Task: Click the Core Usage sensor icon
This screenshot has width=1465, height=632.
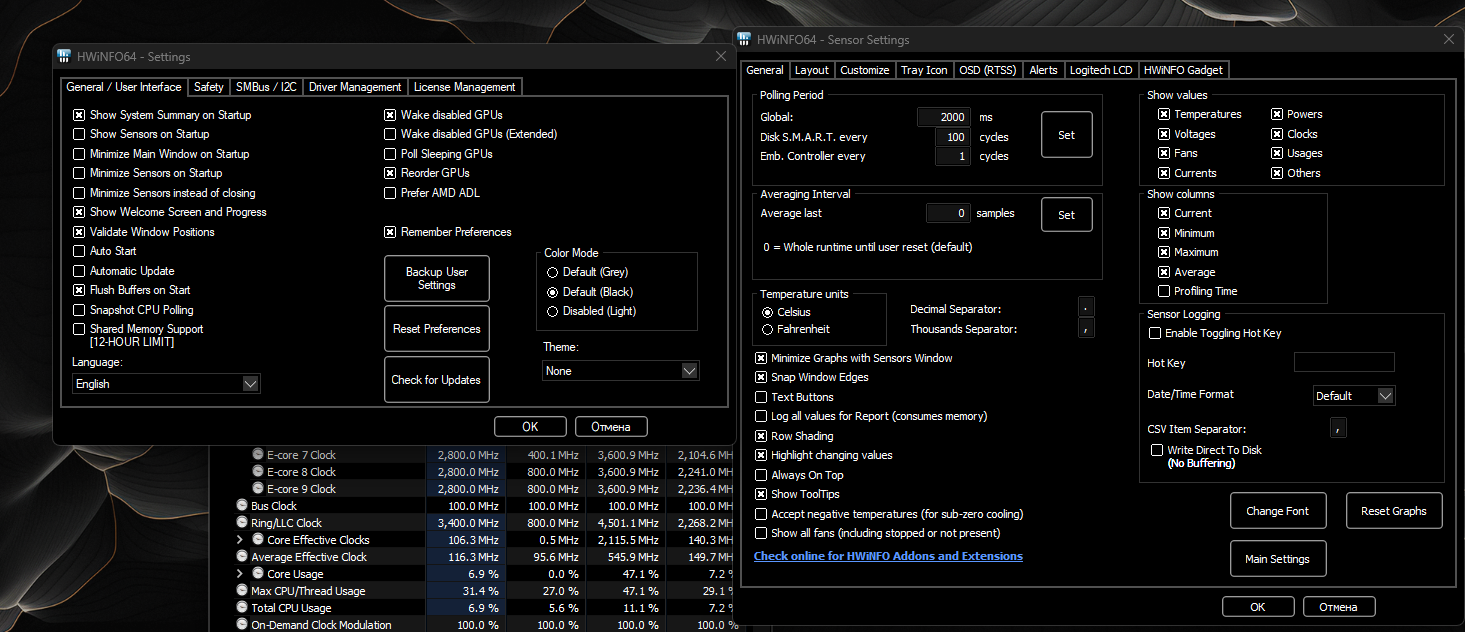Action: coord(258,574)
